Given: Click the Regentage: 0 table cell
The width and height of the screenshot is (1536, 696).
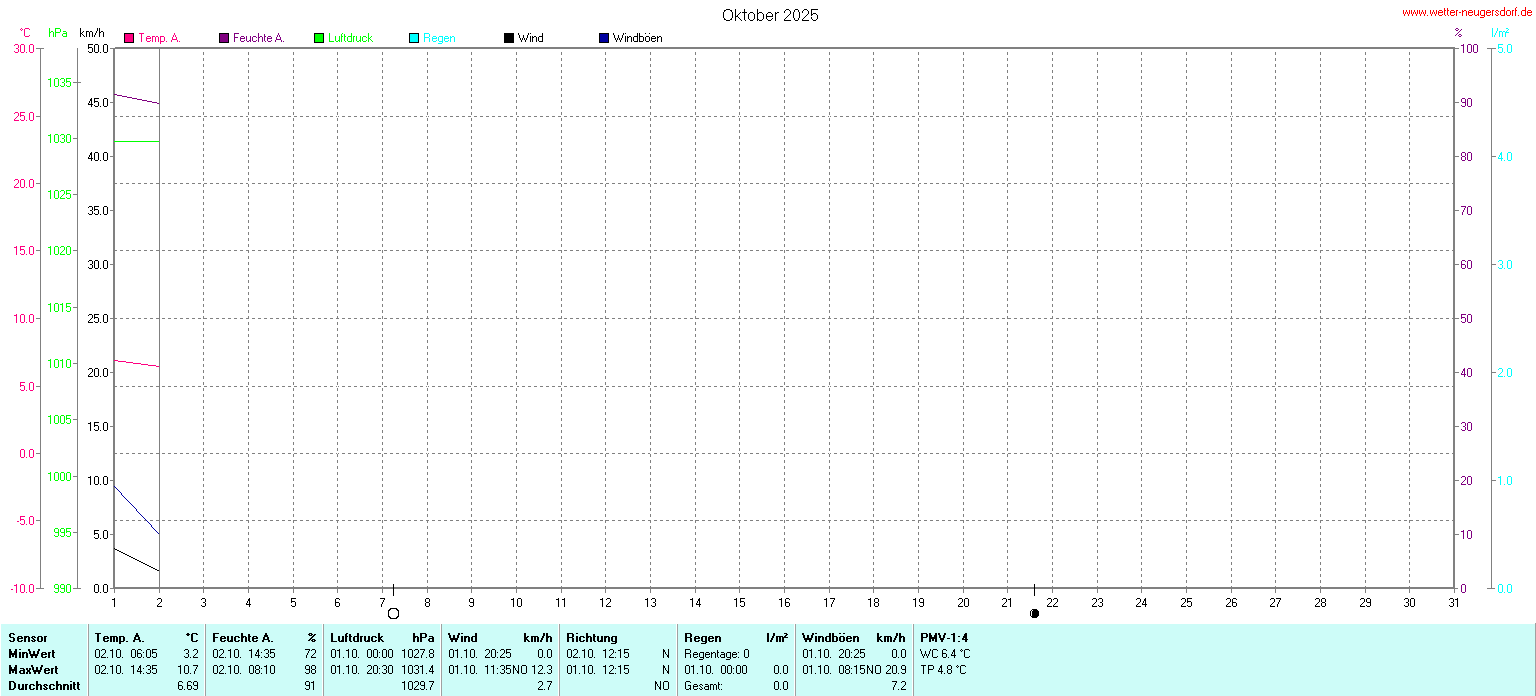Looking at the screenshot, I should click(717, 653).
